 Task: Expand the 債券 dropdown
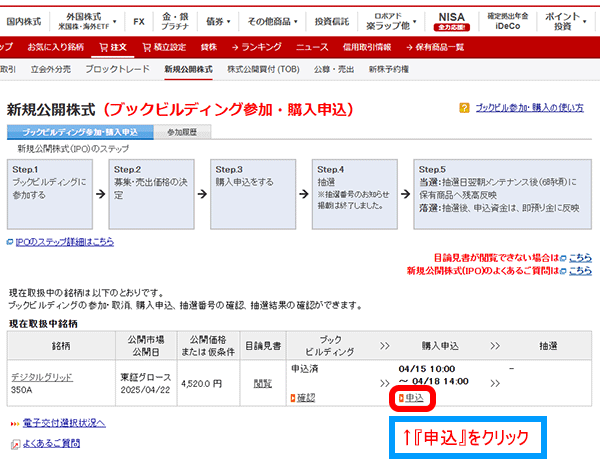click(218, 21)
